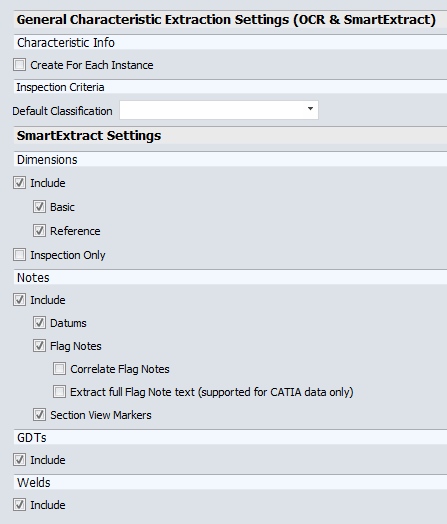
Task: Enable the Inspection Only checkbox
Action: pyautogui.click(x=19, y=255)
